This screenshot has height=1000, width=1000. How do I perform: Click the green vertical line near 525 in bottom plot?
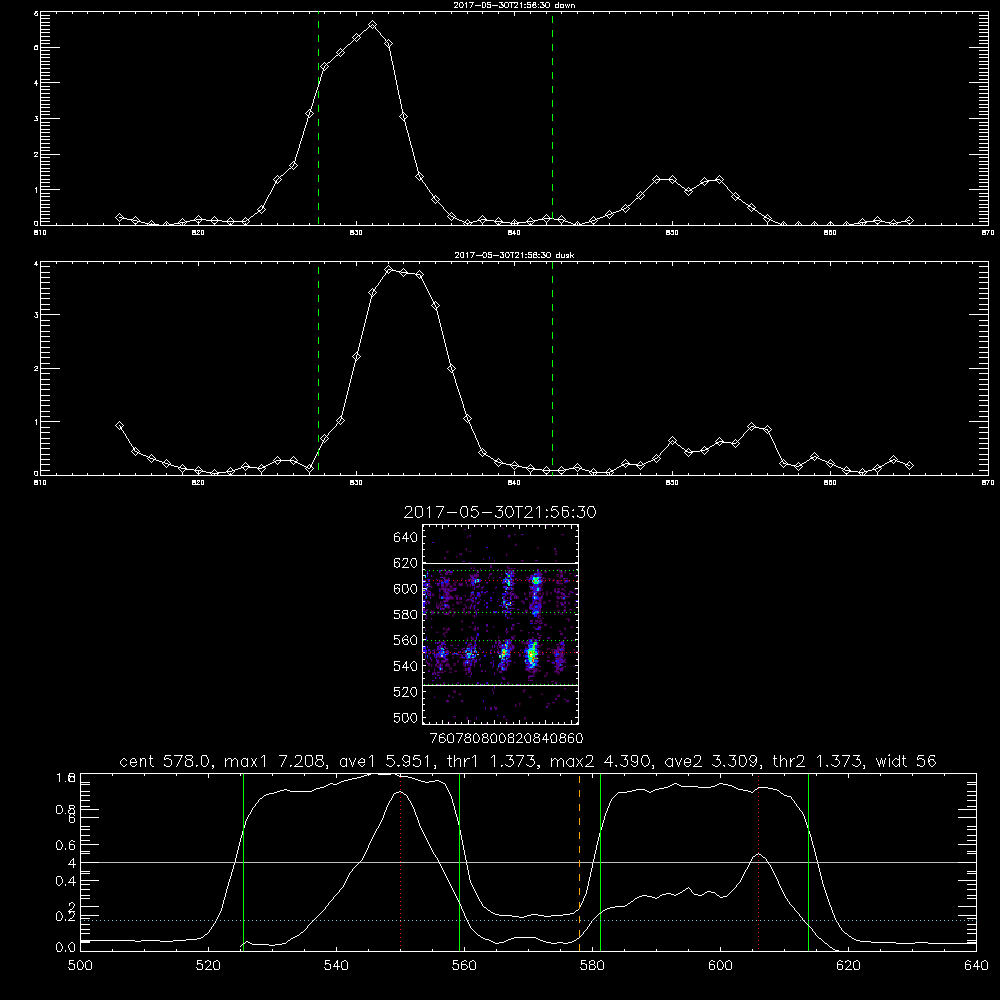[x=243, y=861]
